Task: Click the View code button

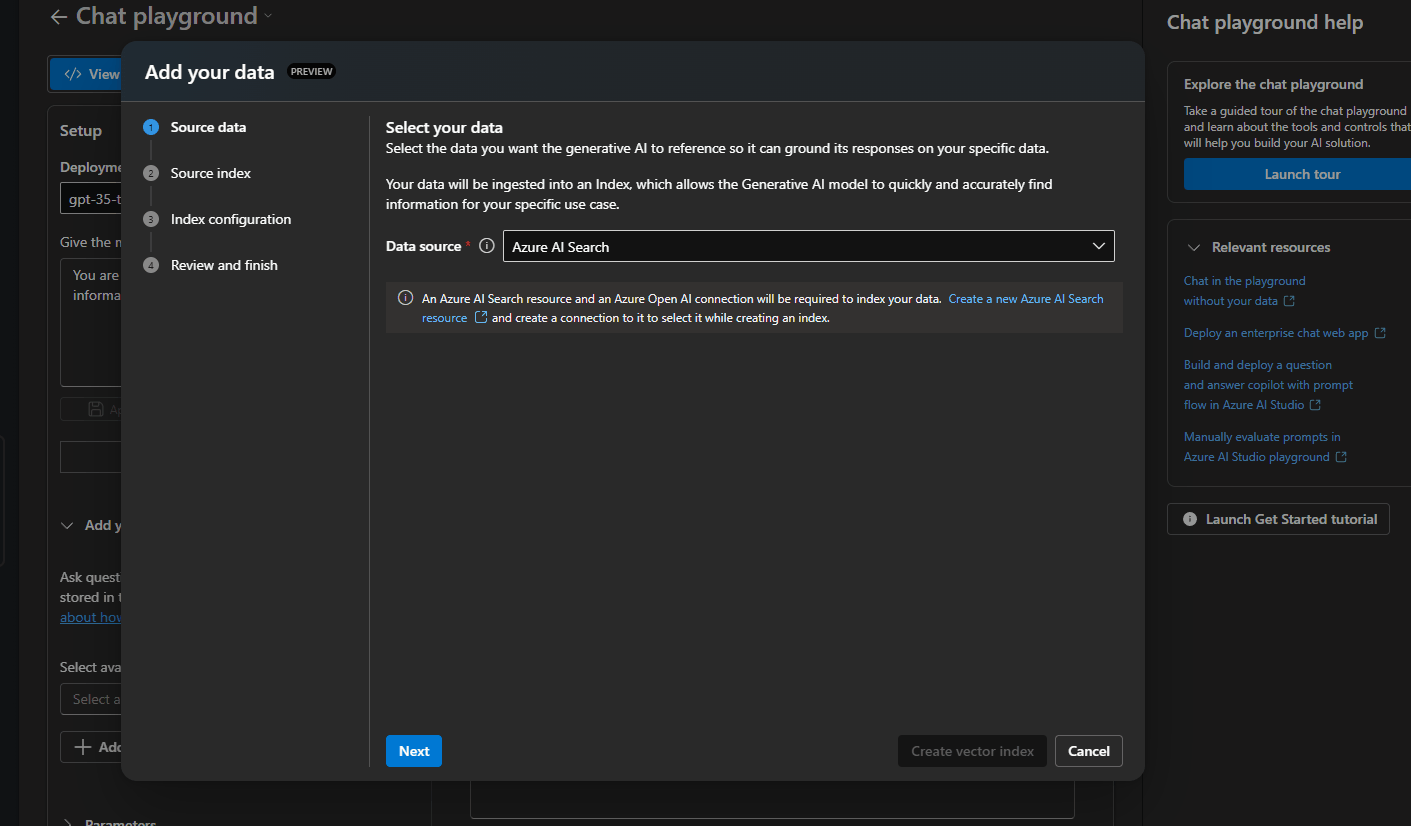Action: [86, 74]
